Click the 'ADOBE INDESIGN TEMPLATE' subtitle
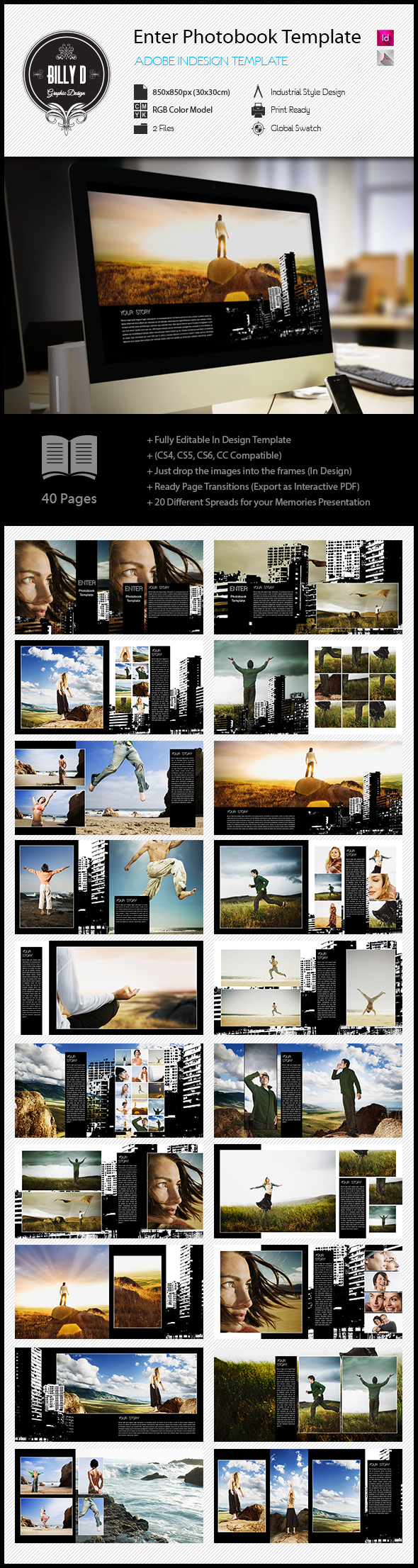 click(211, 61)
